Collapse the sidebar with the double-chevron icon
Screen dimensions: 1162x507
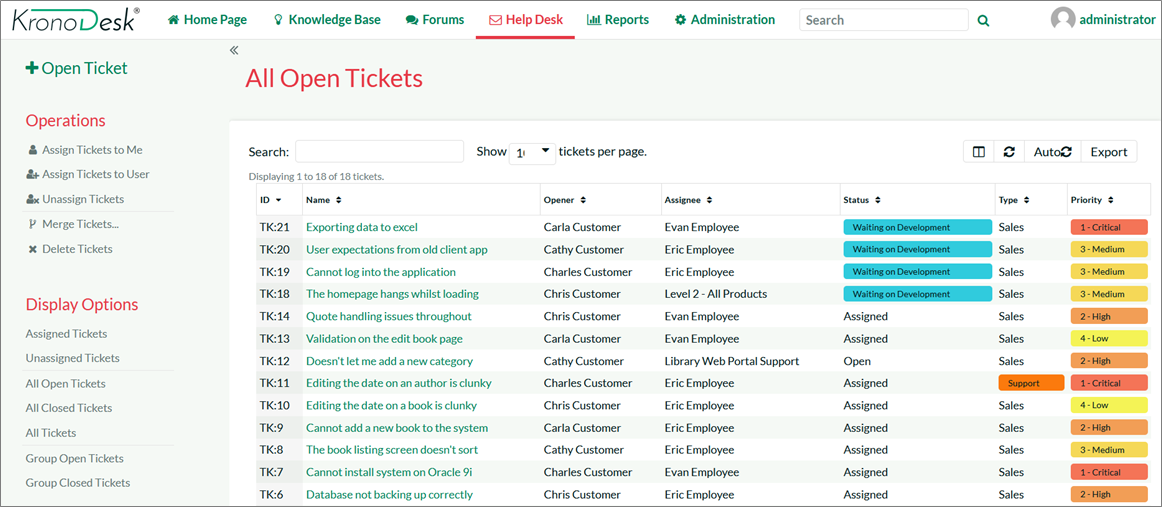pos(234,50)
